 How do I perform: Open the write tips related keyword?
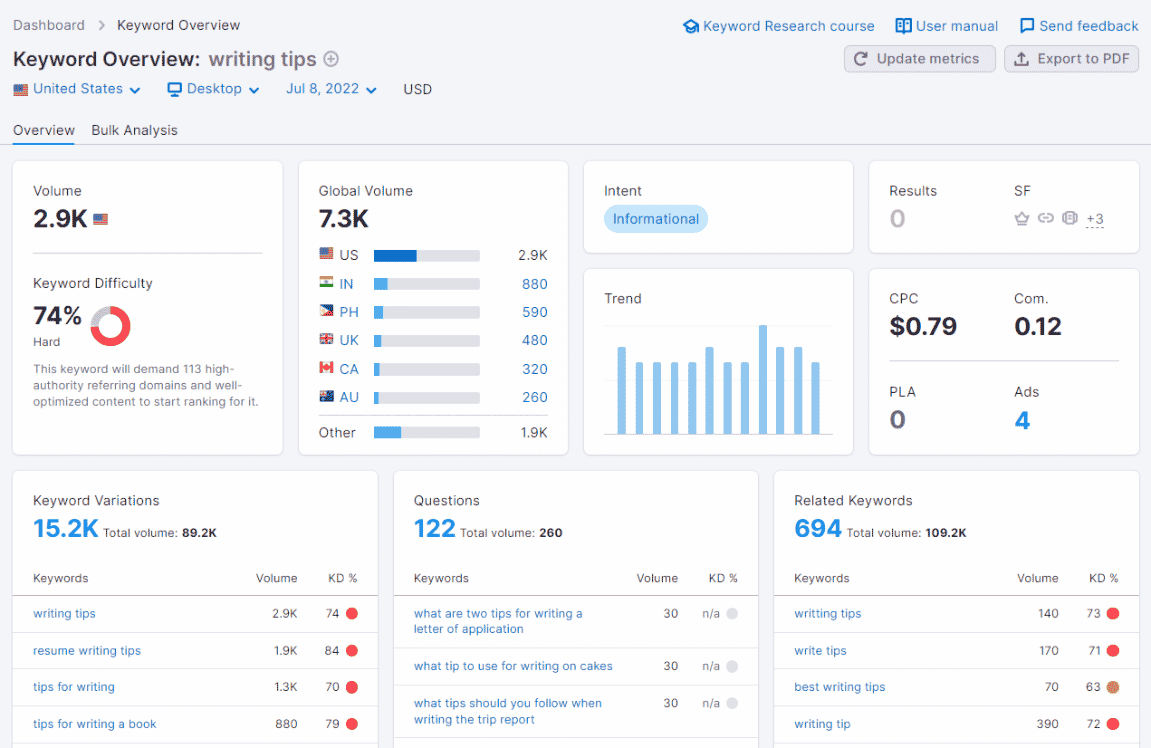pyautogui.click(x=820, y=650)
